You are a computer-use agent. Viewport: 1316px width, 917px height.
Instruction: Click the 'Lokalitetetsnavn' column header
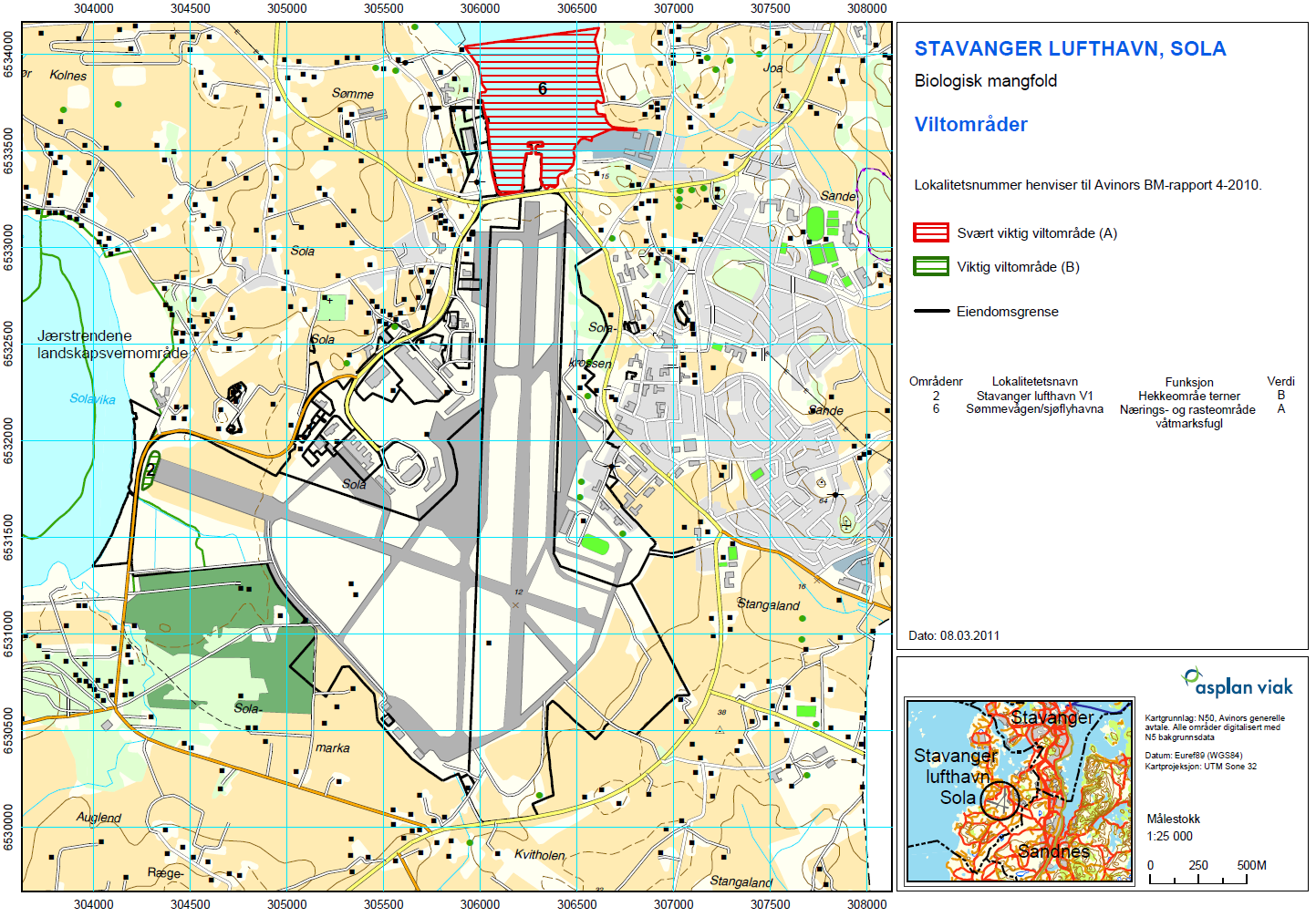(1035, 382)
